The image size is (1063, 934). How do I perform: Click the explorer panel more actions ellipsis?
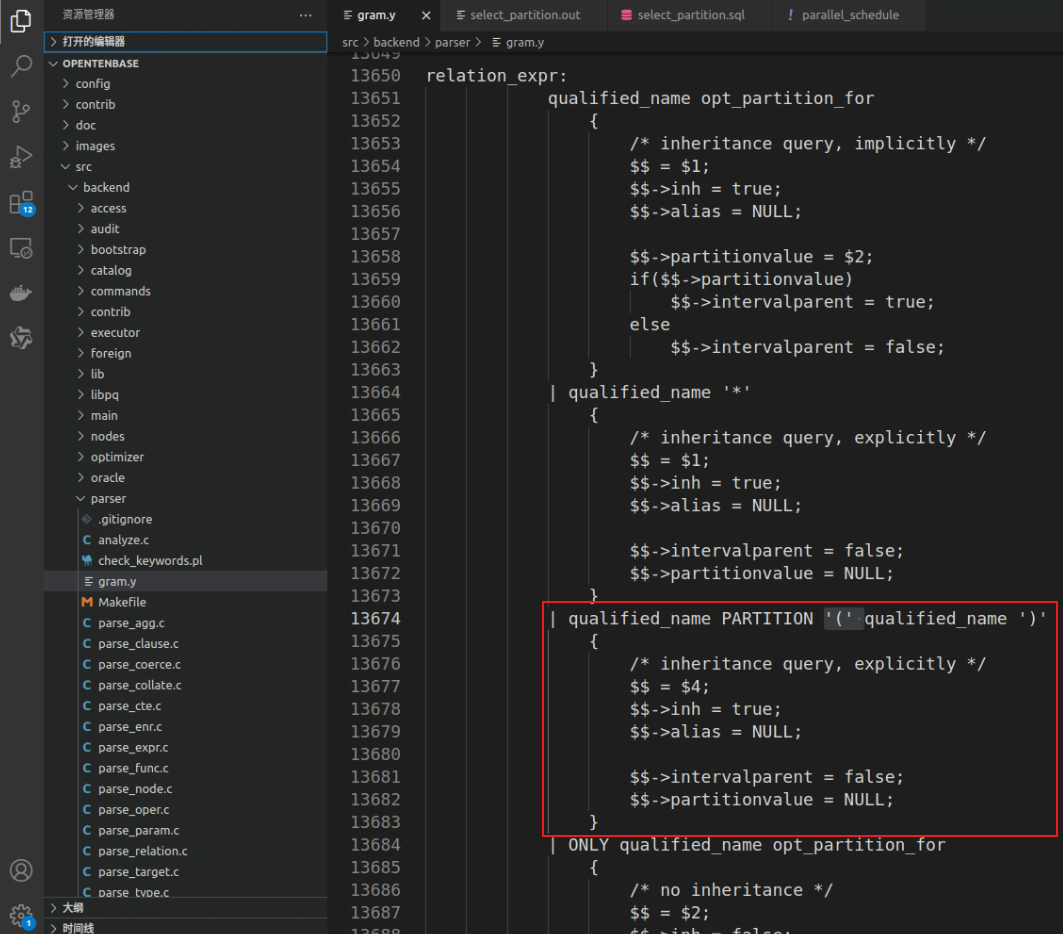[x=306, y=15]
